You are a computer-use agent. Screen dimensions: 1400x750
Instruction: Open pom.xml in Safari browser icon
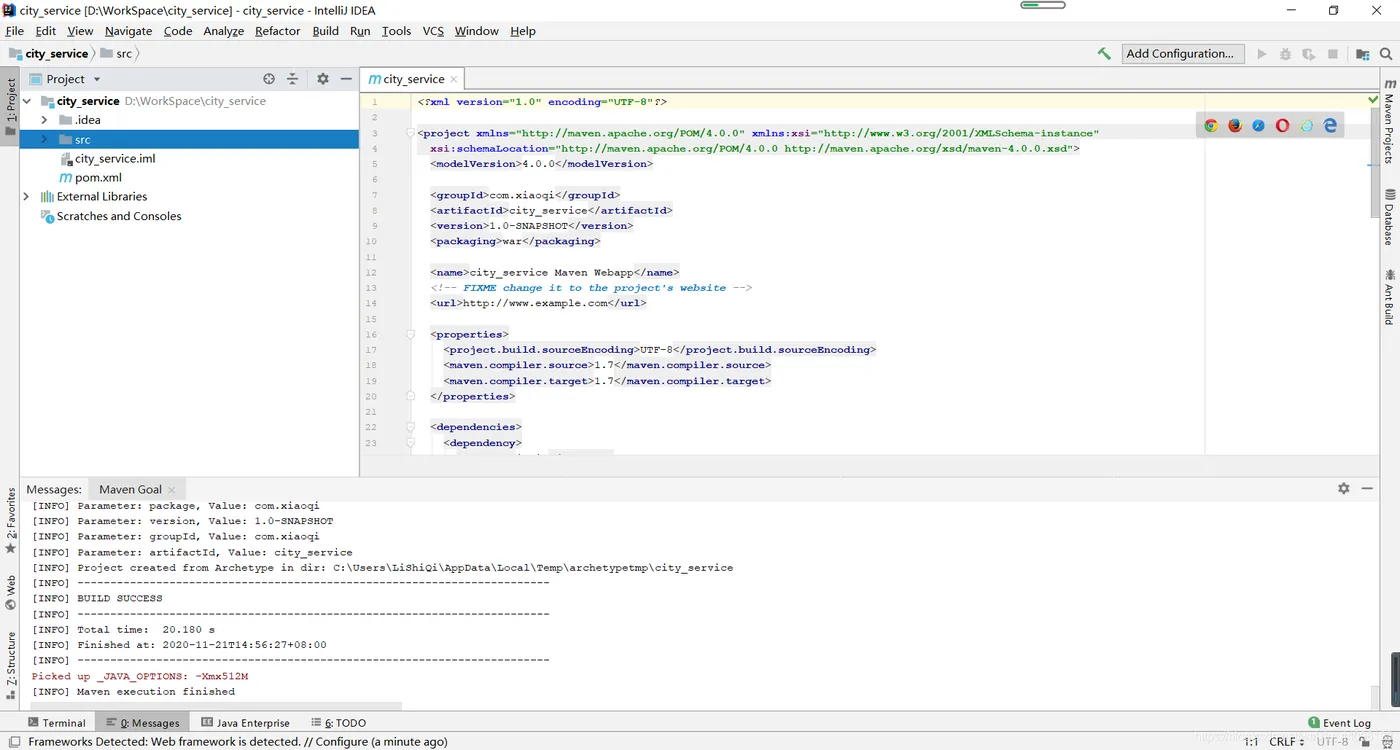pyautogui.click(x=1258, y=126)
